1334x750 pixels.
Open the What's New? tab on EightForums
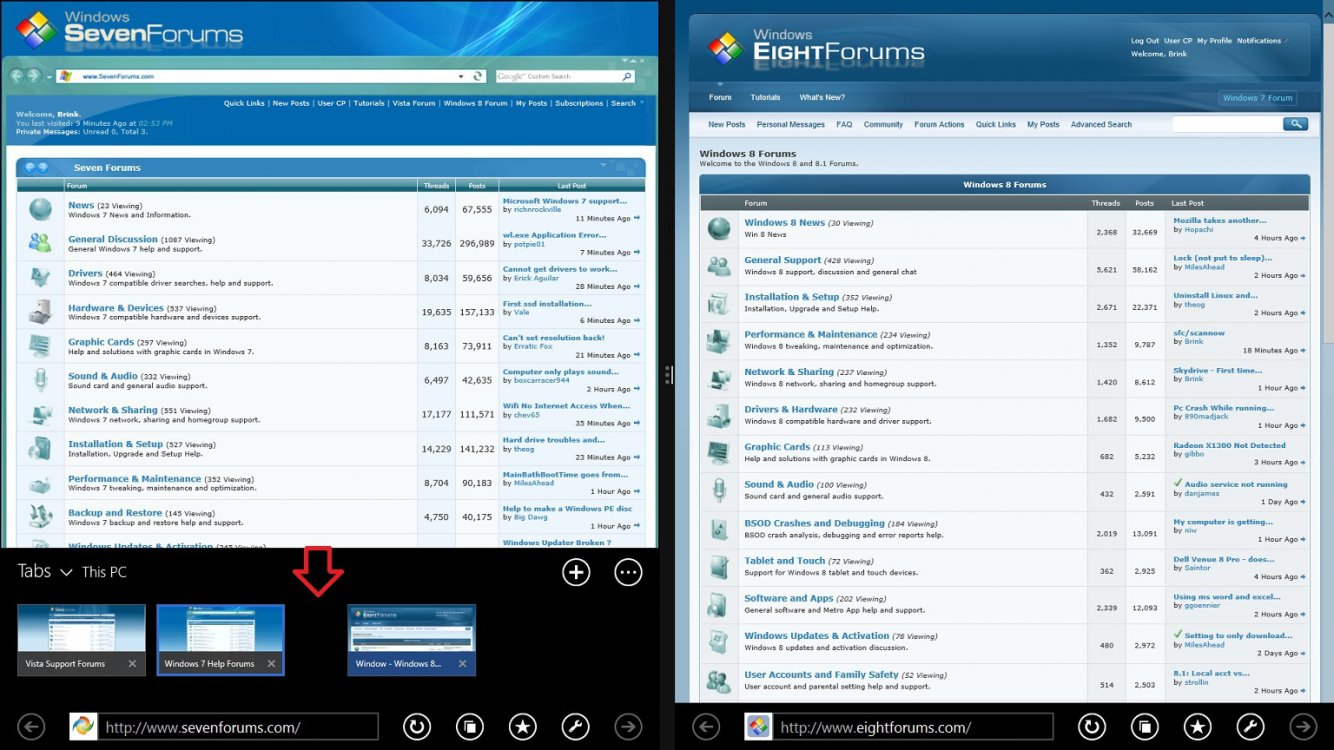point(820,97)
